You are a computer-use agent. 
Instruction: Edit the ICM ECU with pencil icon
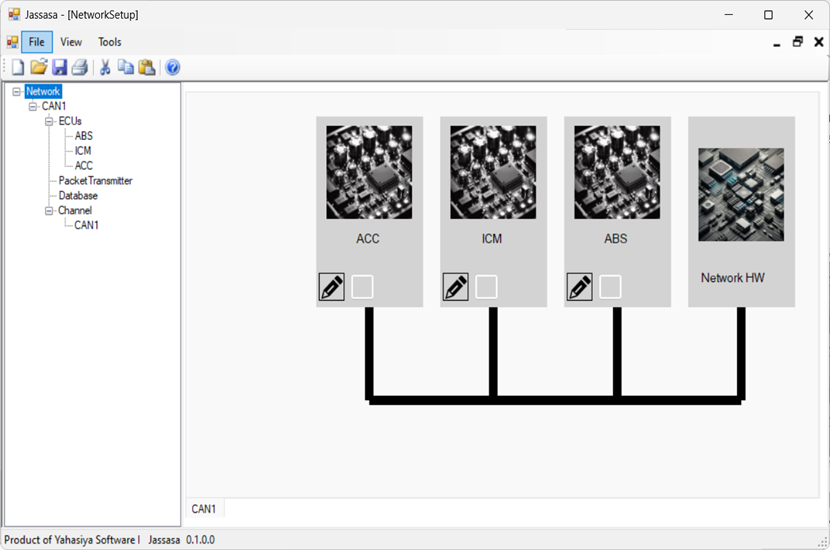point(456,287)
